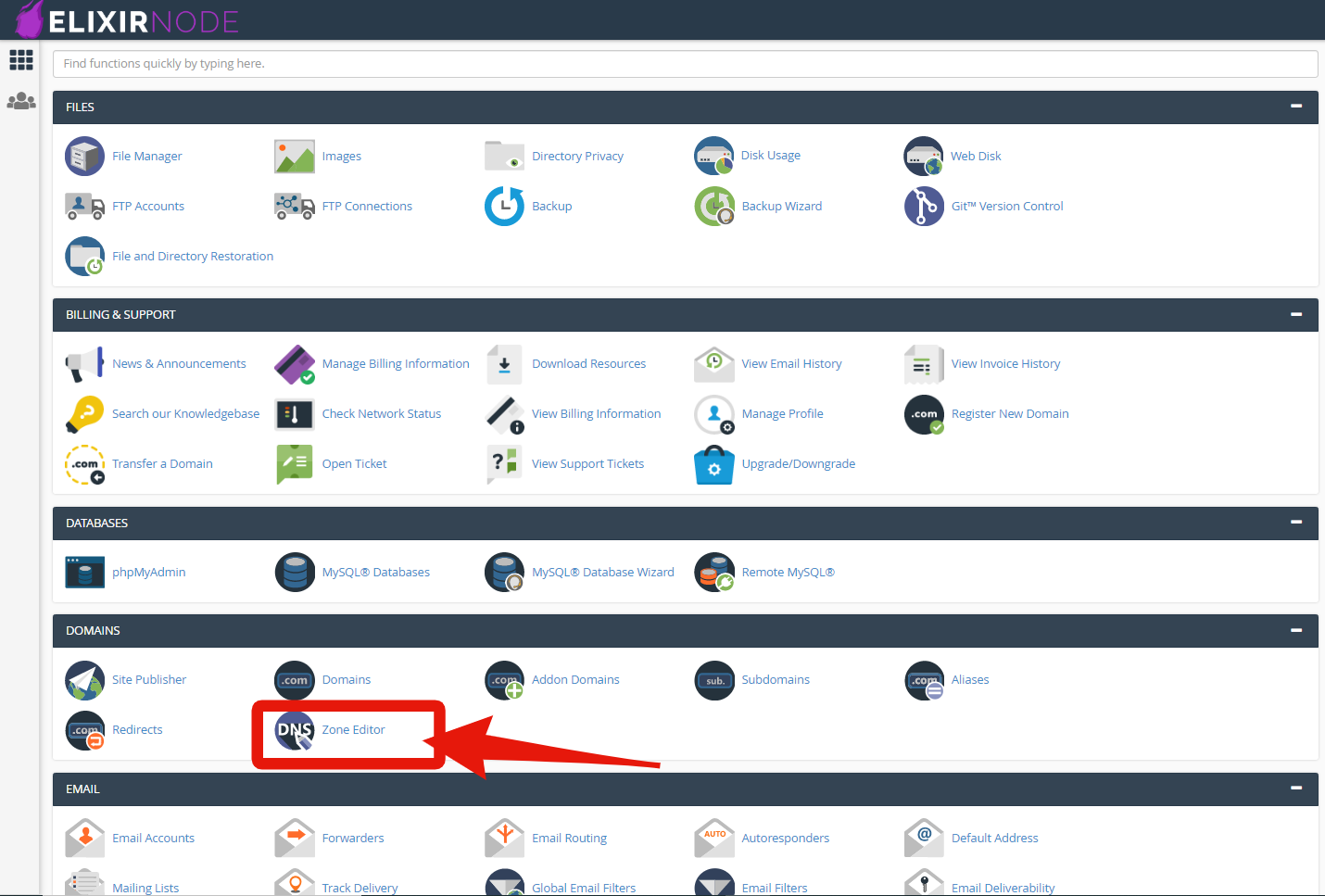Click the Mailing Lists link
The width and height of the screenshot is (1325, 896).
[145, 888]
